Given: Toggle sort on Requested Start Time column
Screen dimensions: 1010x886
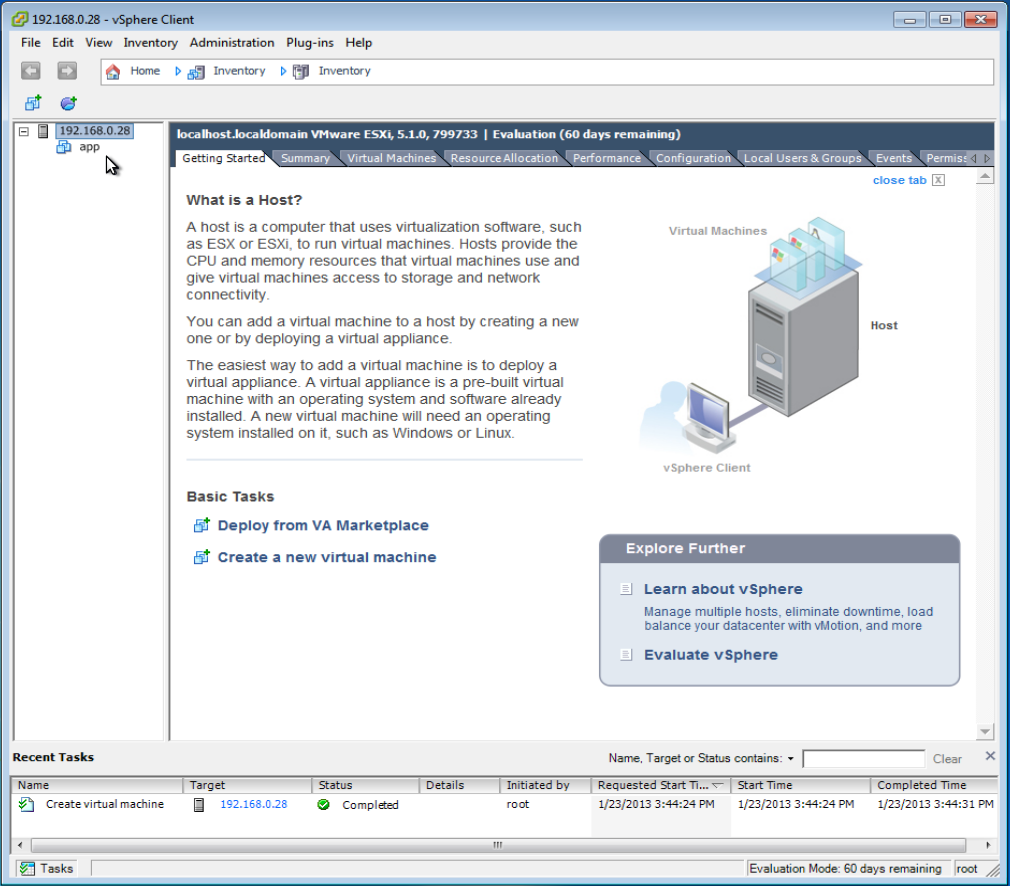Looking at the screenshot, I should [660, 785].
